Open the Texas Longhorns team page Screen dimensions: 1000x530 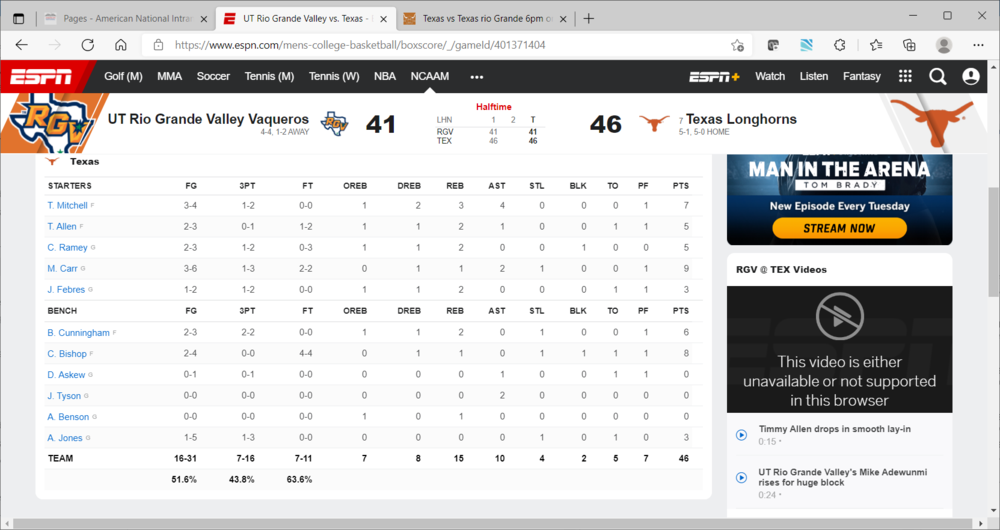click(741, 119)
